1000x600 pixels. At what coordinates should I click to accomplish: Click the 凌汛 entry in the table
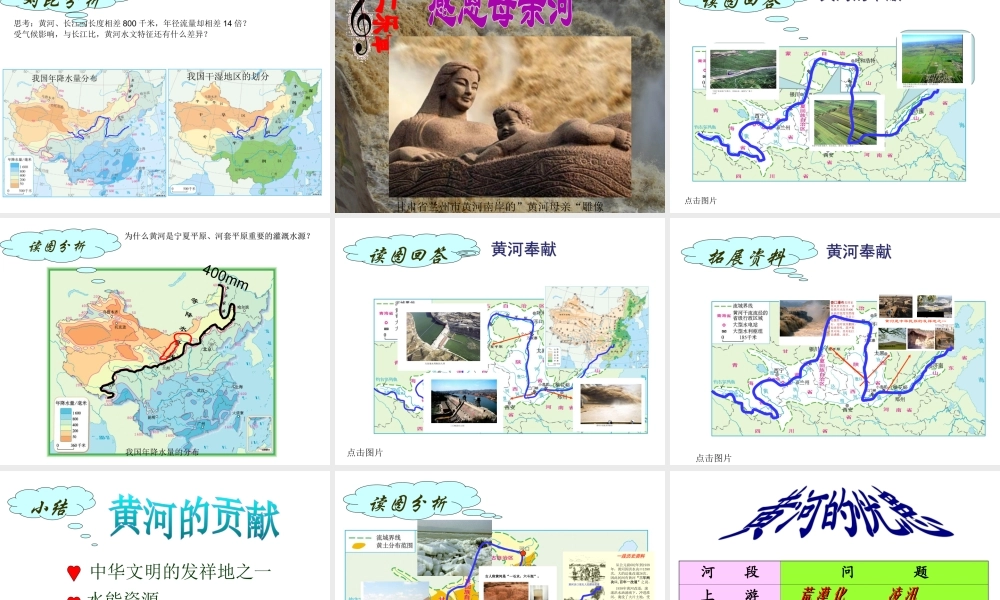903,594
